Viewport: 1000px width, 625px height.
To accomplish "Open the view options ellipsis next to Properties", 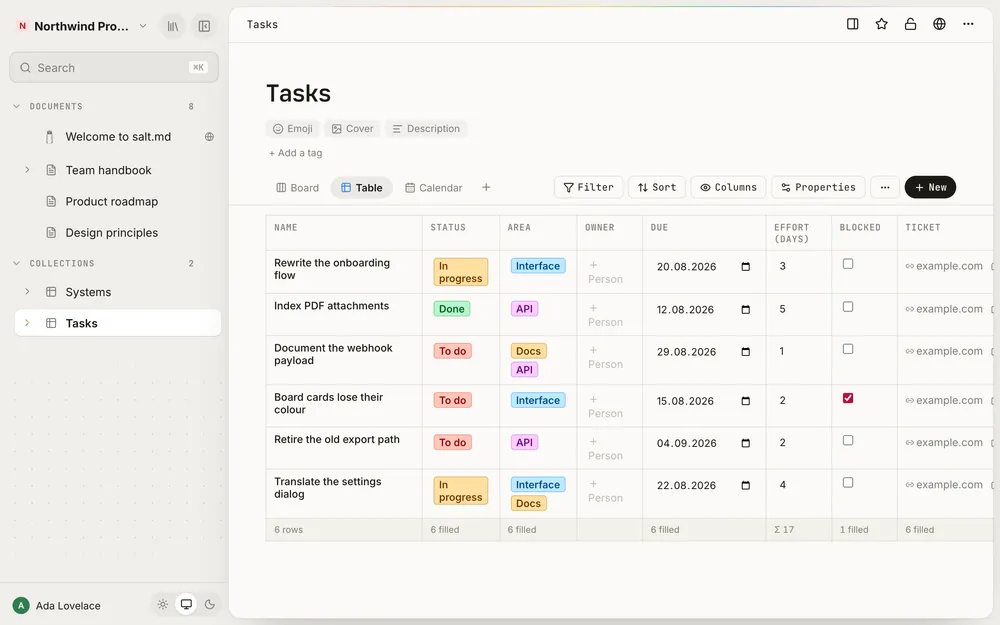I will point(885,188).
